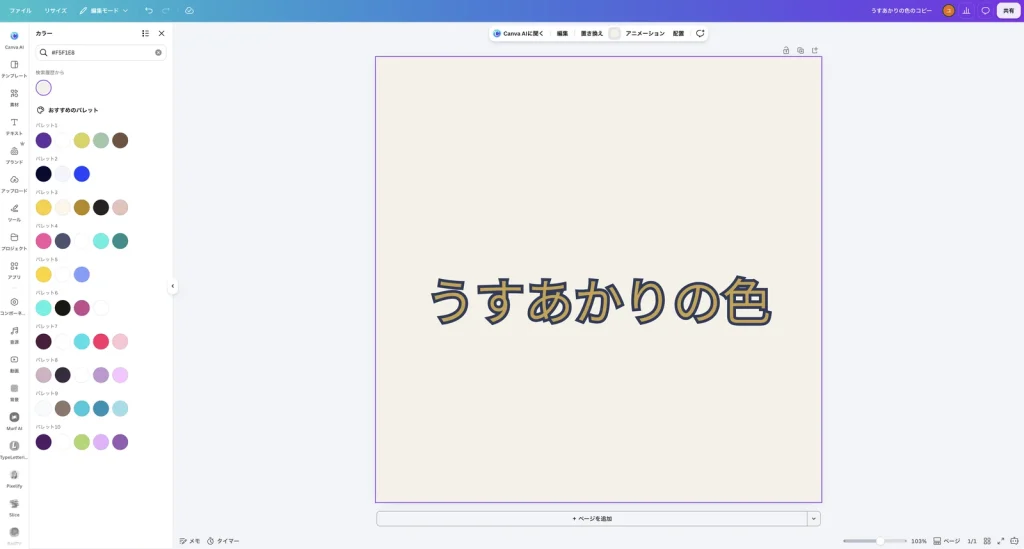Open the Canva AI sidebar icon
Viewport: 1024px width, 549px height.
(x=14, y=39)
